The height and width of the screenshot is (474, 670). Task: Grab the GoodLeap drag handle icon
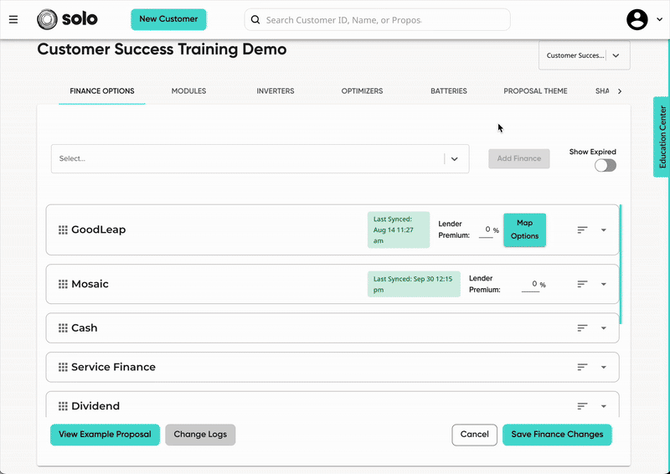coord(63,230)
